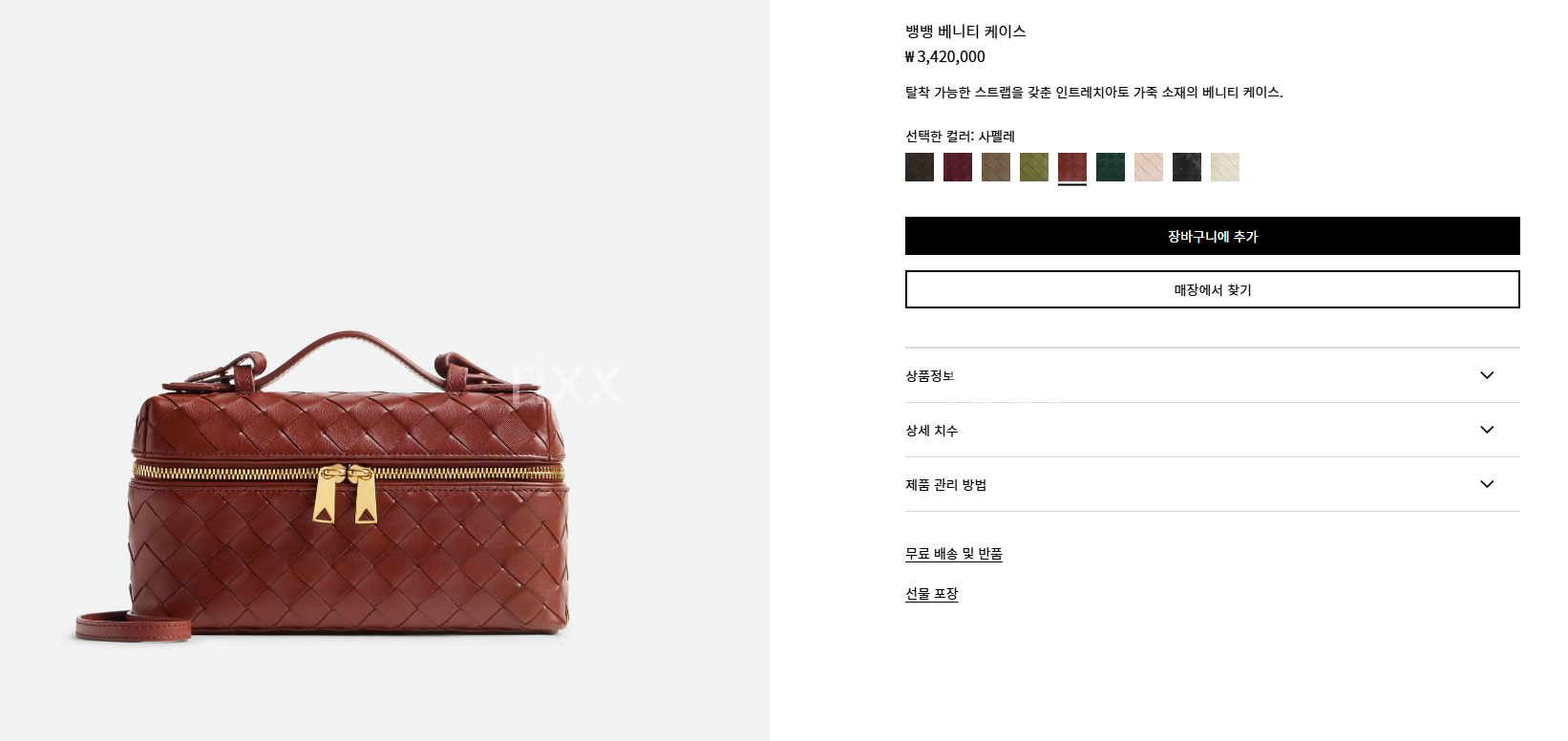Screen dimensions: 1568x741
Task: Open the 선물 포장 link
Action: tap(932, 594)
